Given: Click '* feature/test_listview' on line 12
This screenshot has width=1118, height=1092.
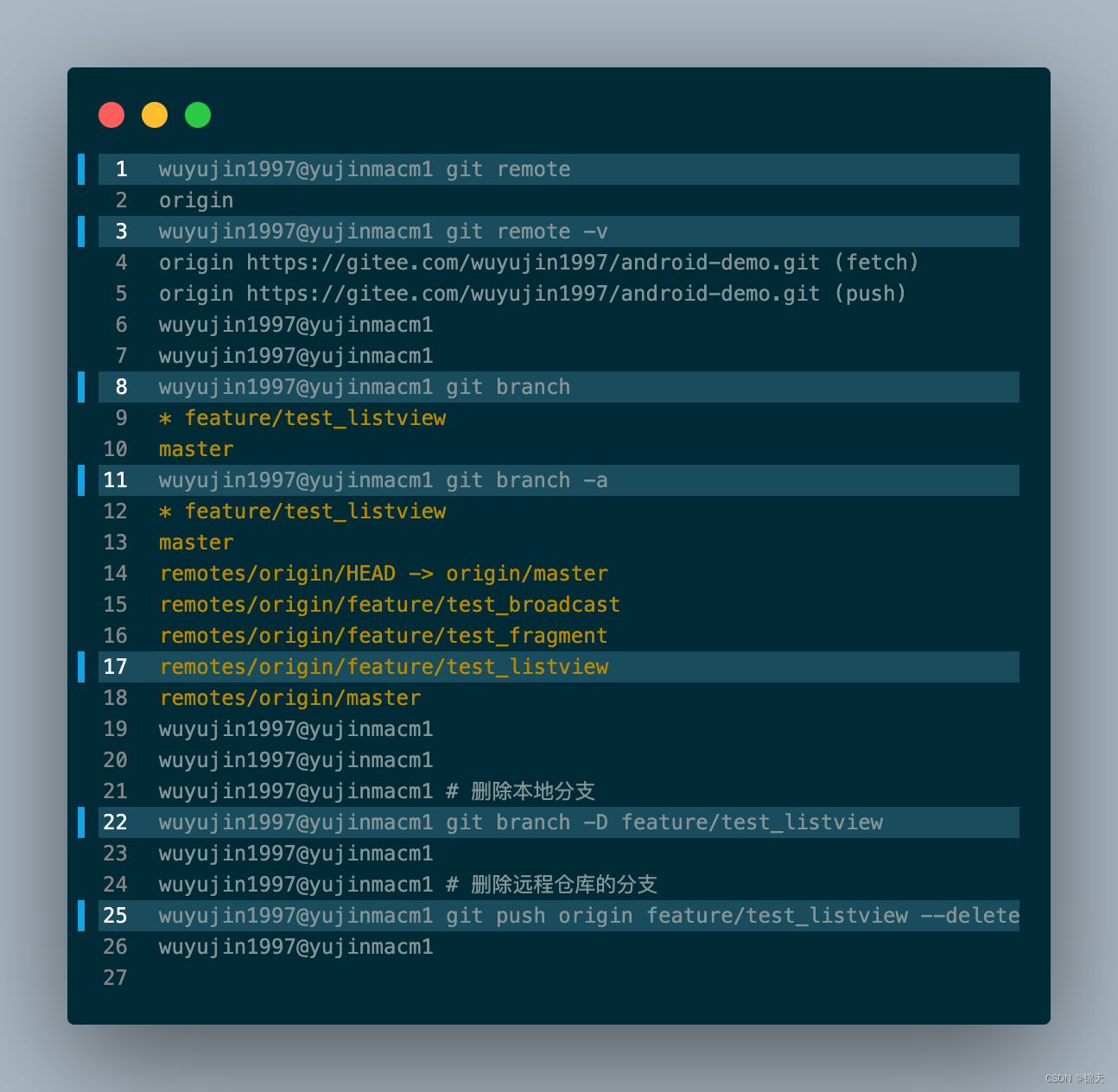Looking at the screenshot, I should click(302, 511).
